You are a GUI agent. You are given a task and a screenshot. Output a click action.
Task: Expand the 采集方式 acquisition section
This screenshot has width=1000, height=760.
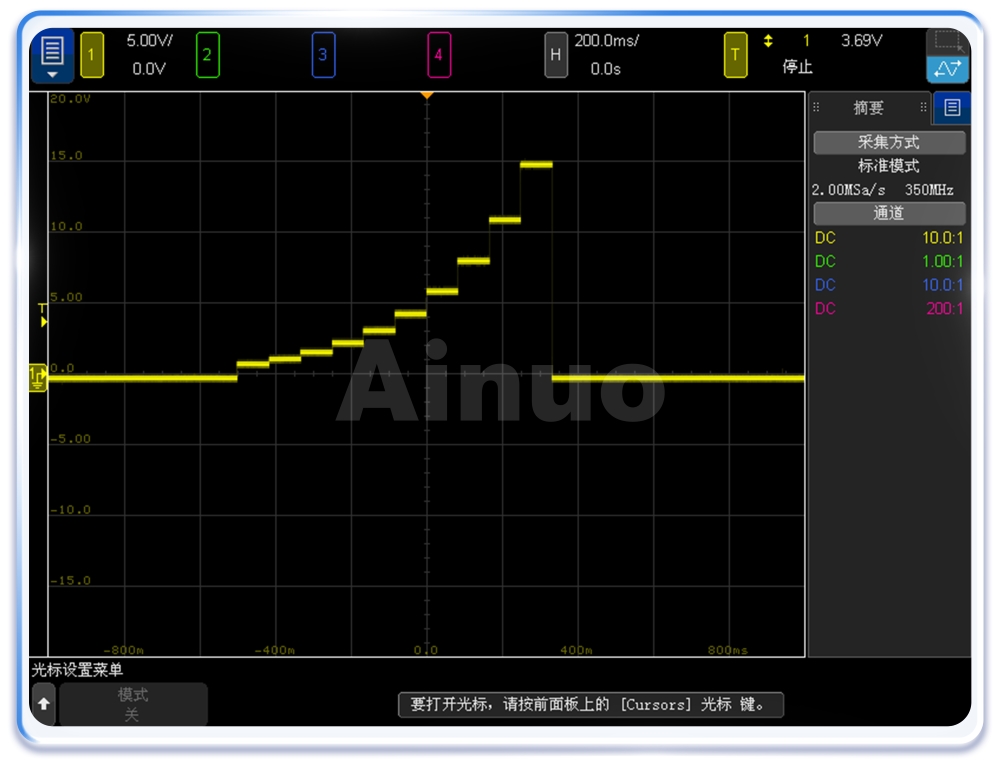(x=889, y=142)
